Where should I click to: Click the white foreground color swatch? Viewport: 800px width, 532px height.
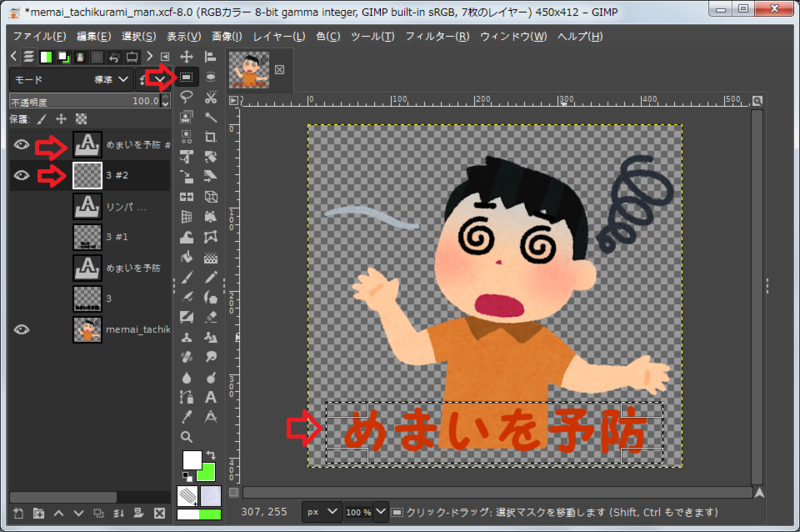pos(191,459)
